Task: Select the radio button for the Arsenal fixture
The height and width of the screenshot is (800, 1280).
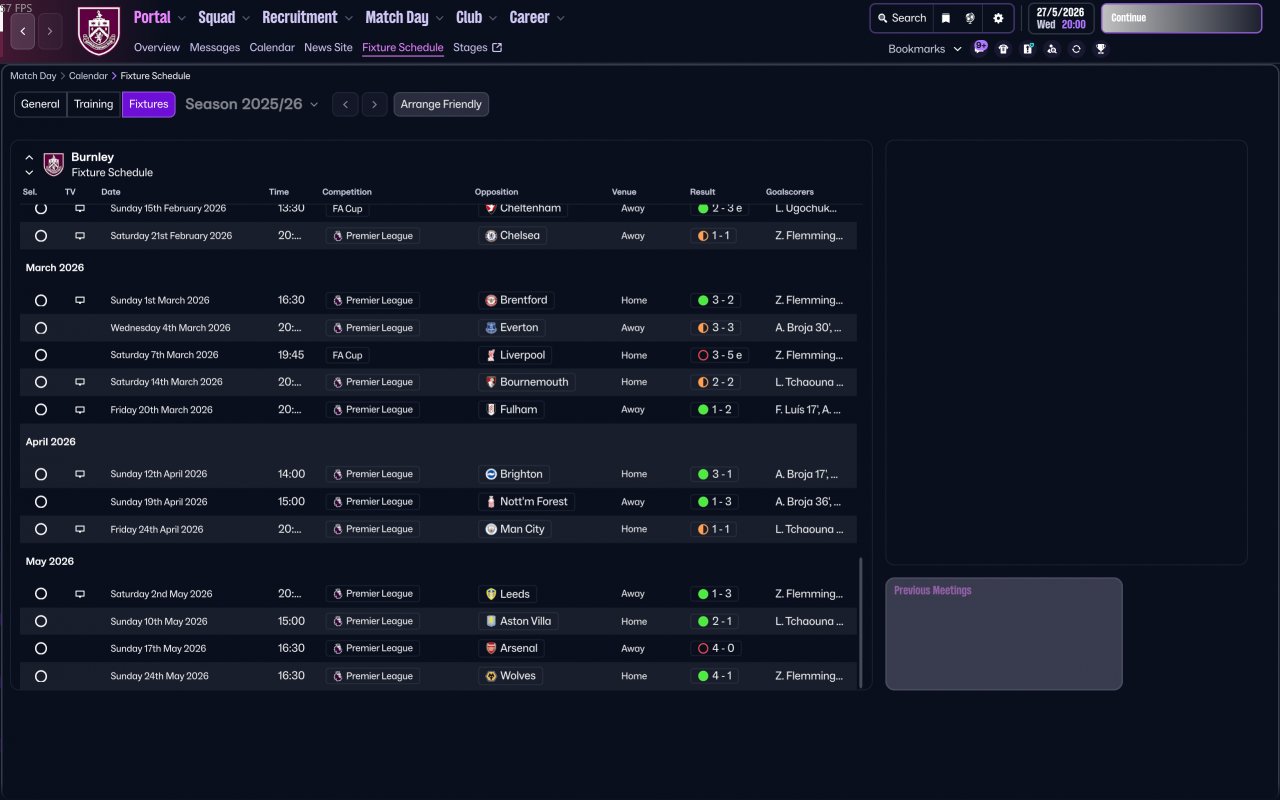Action: [41, 649]
